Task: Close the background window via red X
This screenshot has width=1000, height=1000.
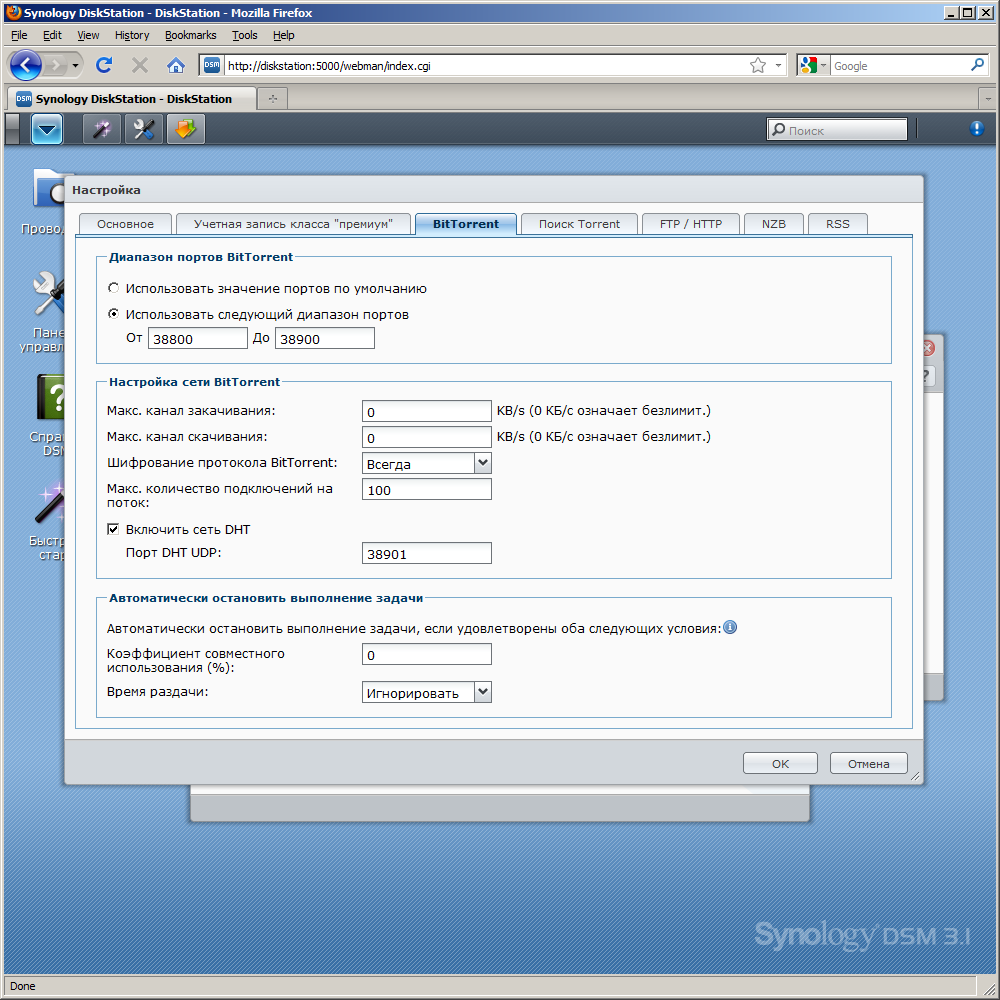Action: [929, 348]
